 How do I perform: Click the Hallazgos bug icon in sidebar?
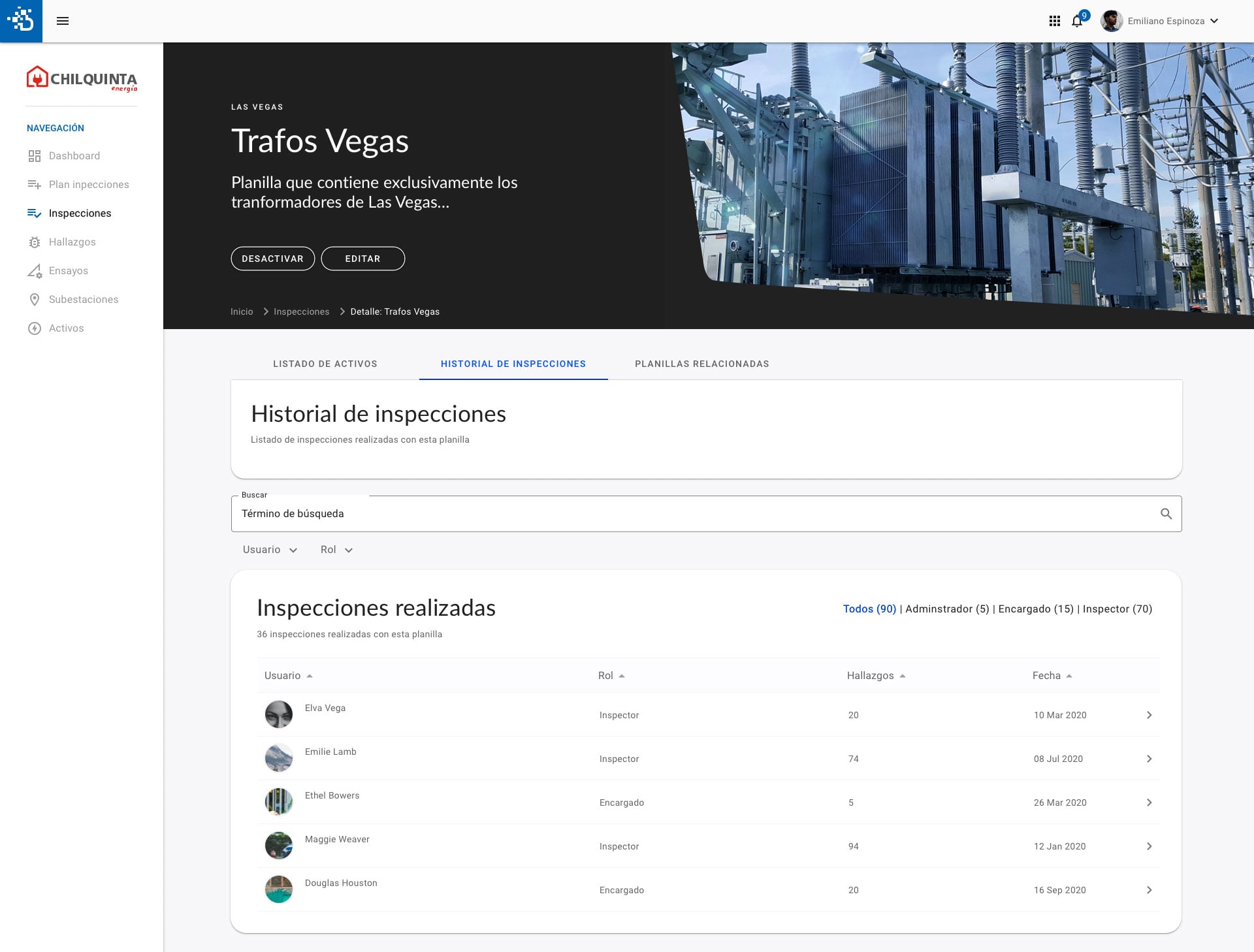[x=35, y=242]
